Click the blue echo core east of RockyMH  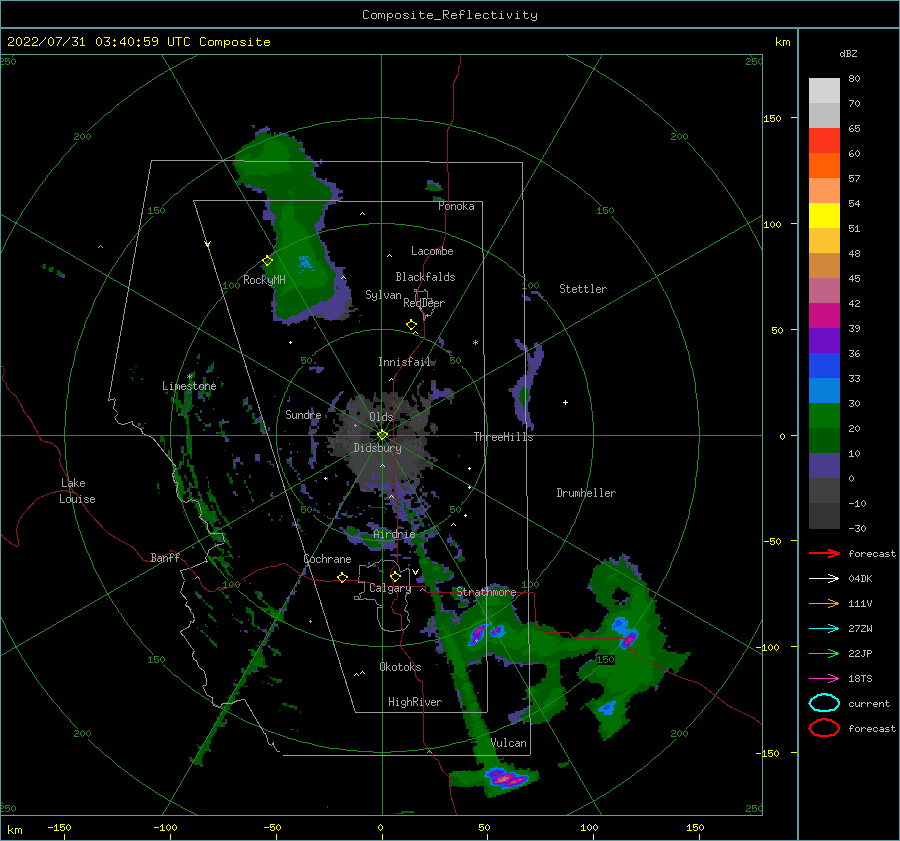click(305, 262)
